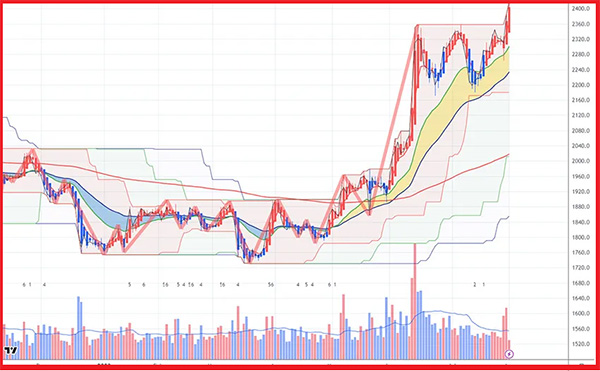Click the 2240.0 price axis label
The height and width of the screenshot is (371, 600).
[x=580, y=70]
